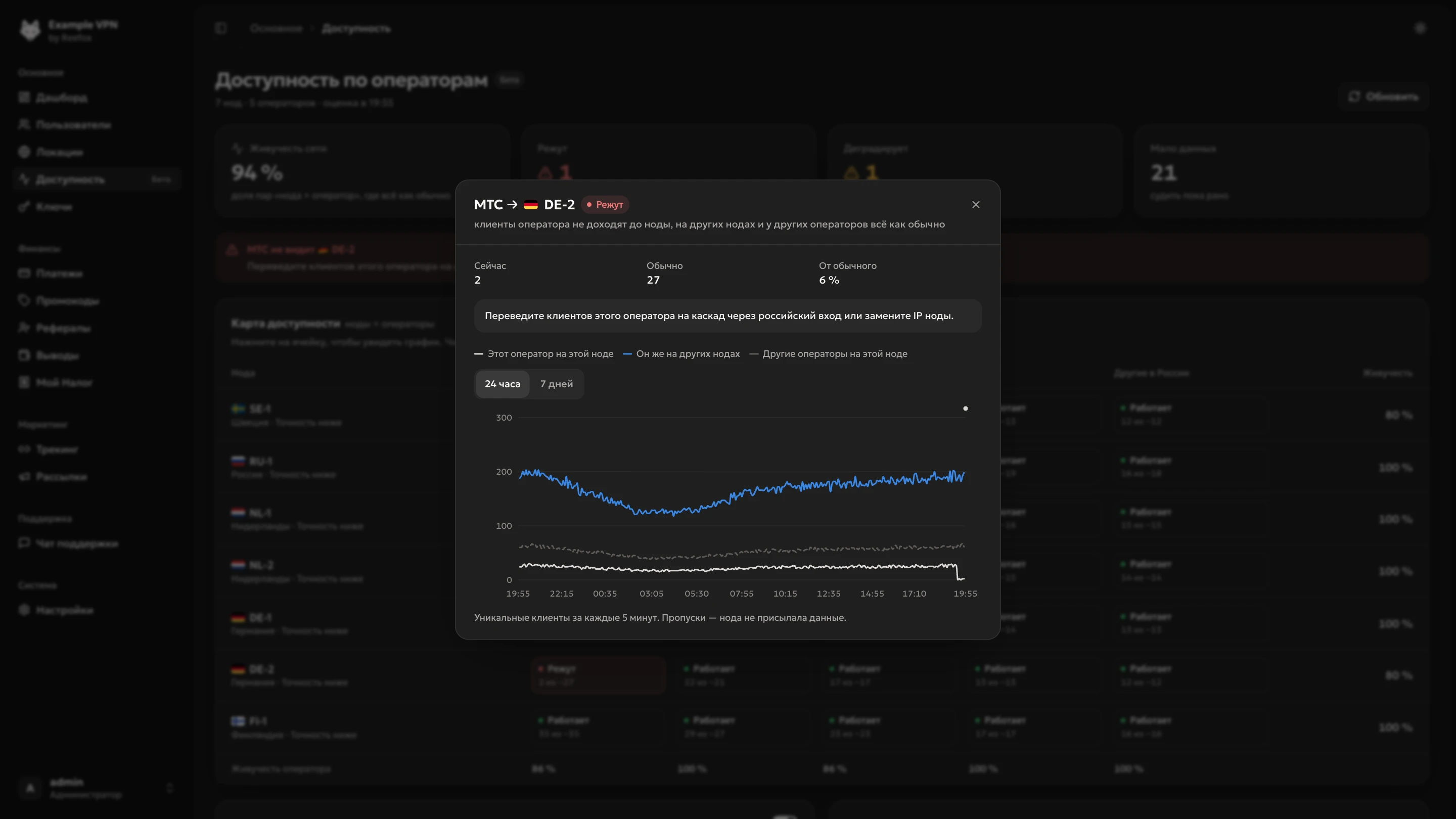Viewport: 1456px width, 819px height.
Task: Open Платежи in the sidebar
Action: [96, 274]
